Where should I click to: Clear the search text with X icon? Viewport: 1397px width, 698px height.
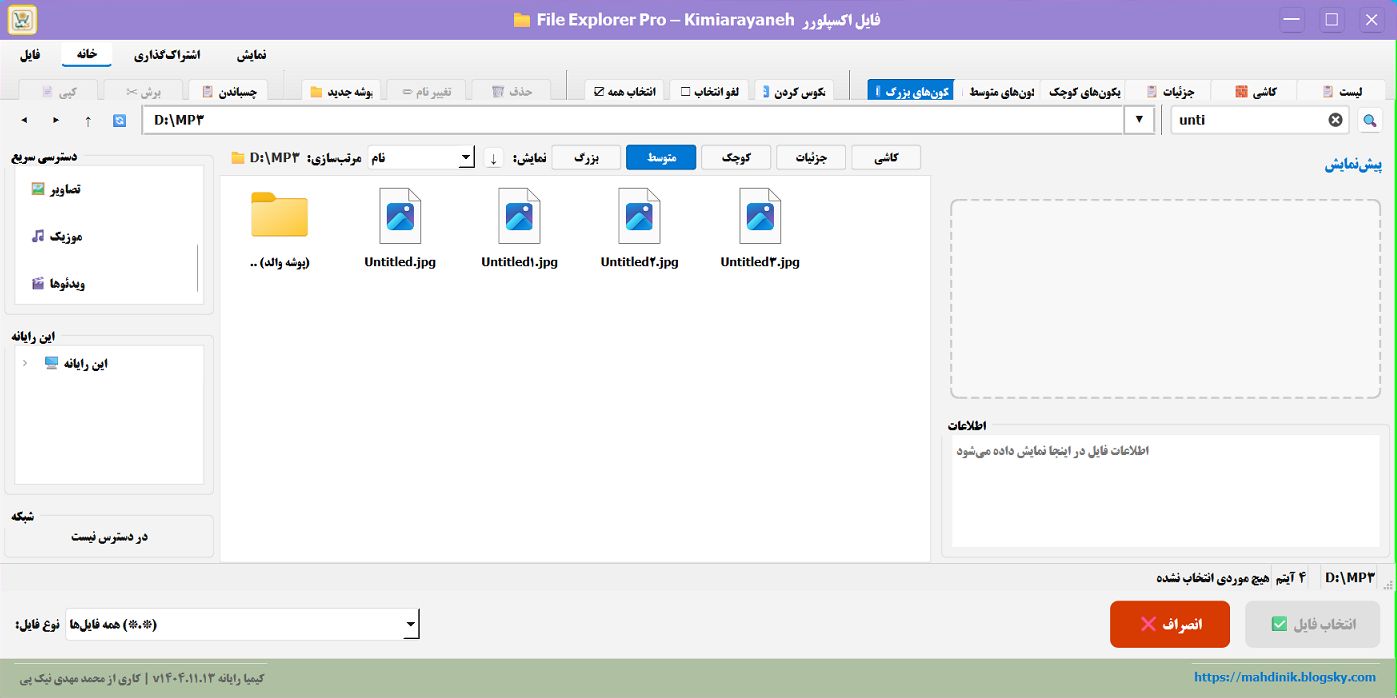click(1335, 120)
